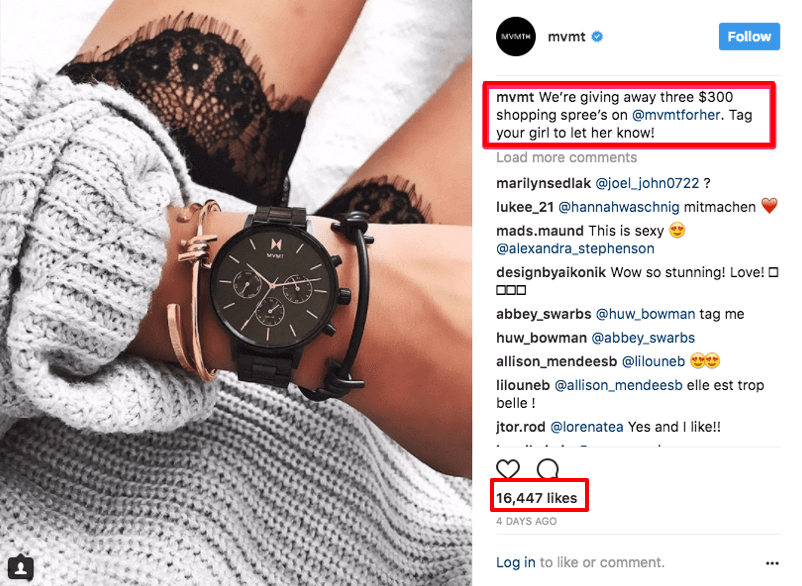
Task: Expand Load more comments
Action: click(566, 157)
